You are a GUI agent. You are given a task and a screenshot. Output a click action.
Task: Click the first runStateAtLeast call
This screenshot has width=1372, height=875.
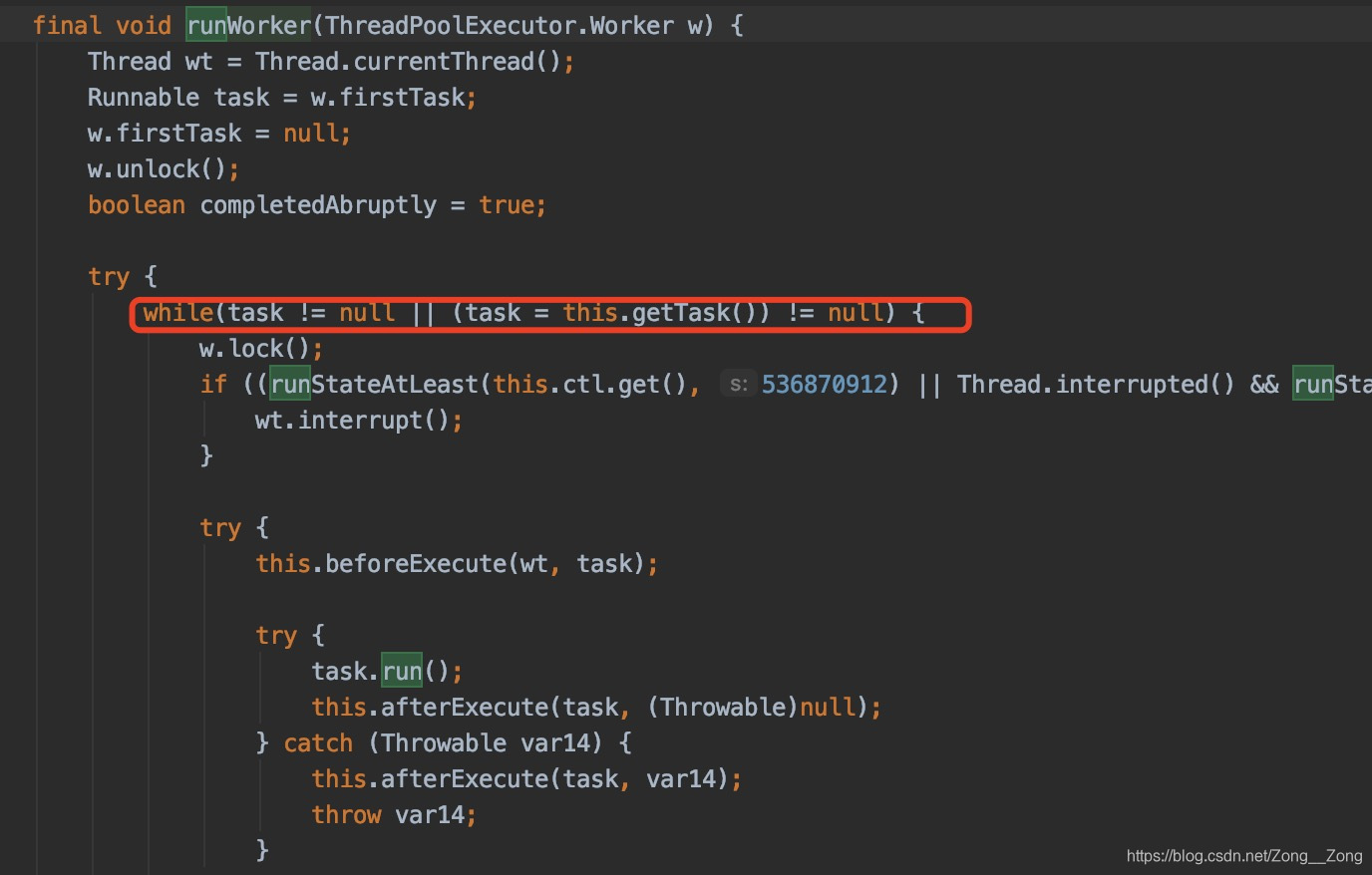[x=375, y=385]
